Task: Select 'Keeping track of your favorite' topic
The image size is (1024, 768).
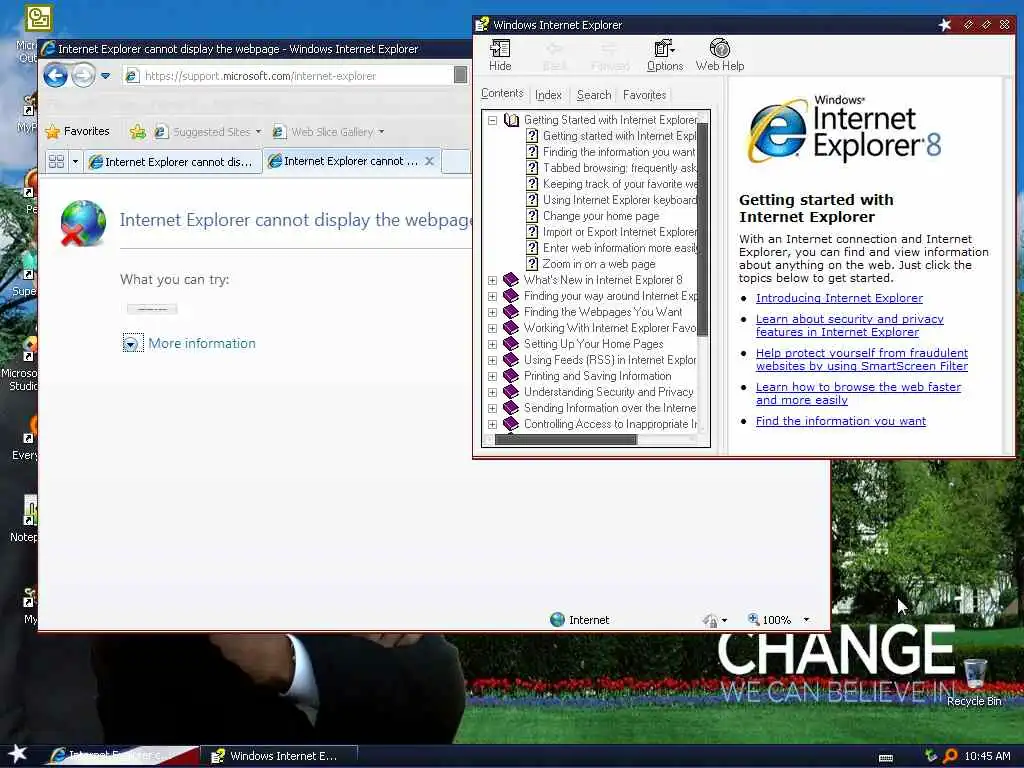Action: (620, 184)
